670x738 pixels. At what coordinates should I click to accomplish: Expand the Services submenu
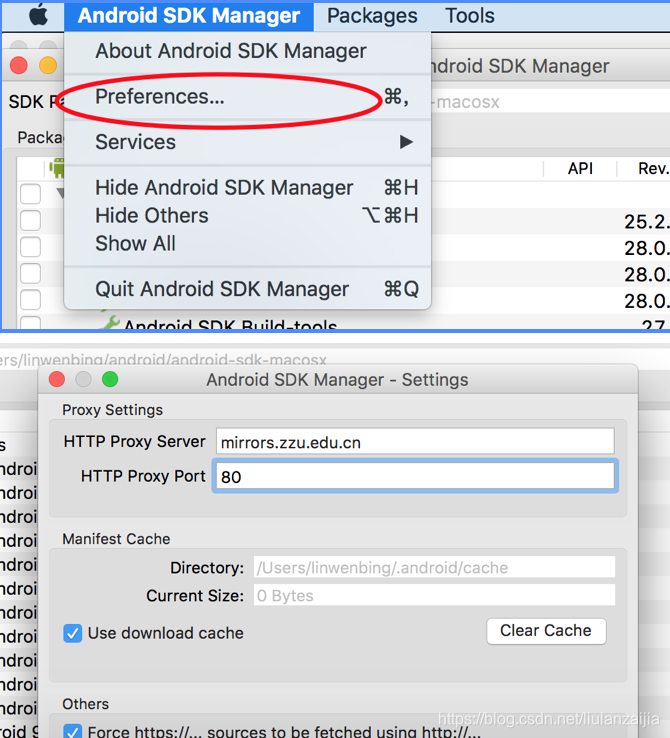coord(247,142)
